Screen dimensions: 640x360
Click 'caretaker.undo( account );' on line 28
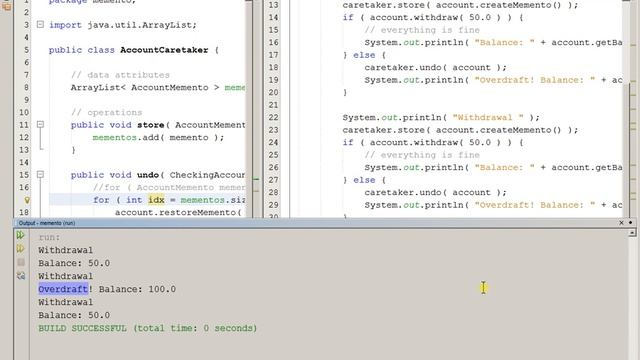tap(436, 192)
